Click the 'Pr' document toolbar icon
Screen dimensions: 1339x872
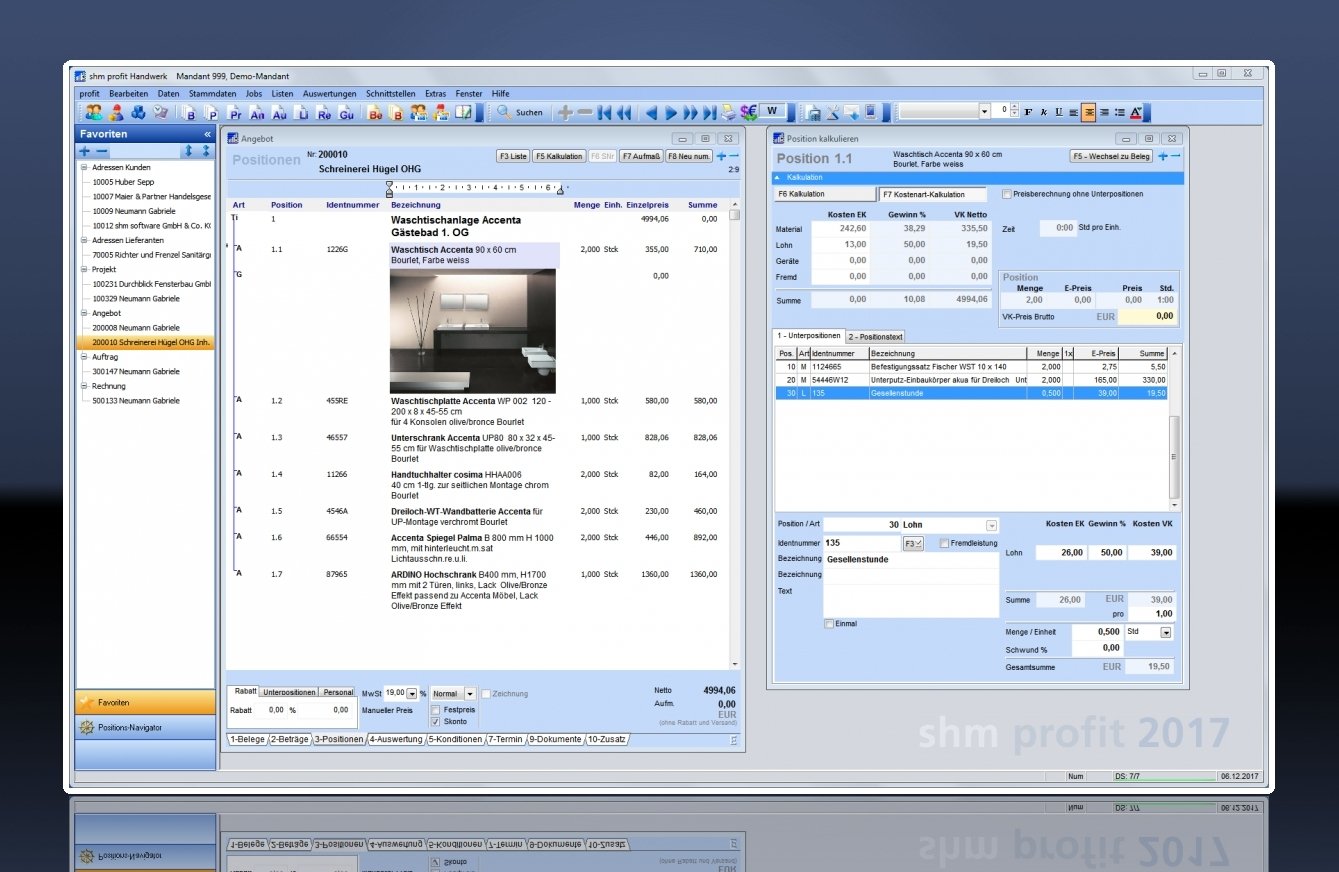234,113
